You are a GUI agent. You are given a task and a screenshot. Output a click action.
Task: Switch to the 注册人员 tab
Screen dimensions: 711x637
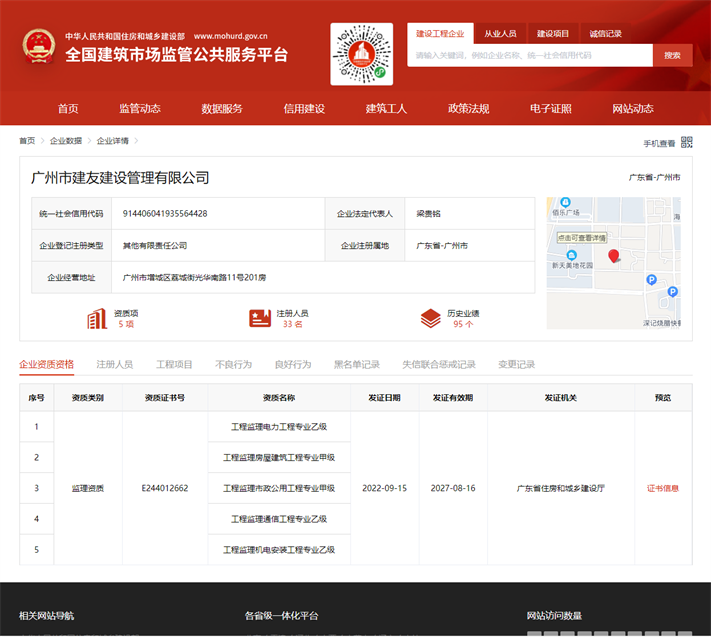click(x=114, y=364)
